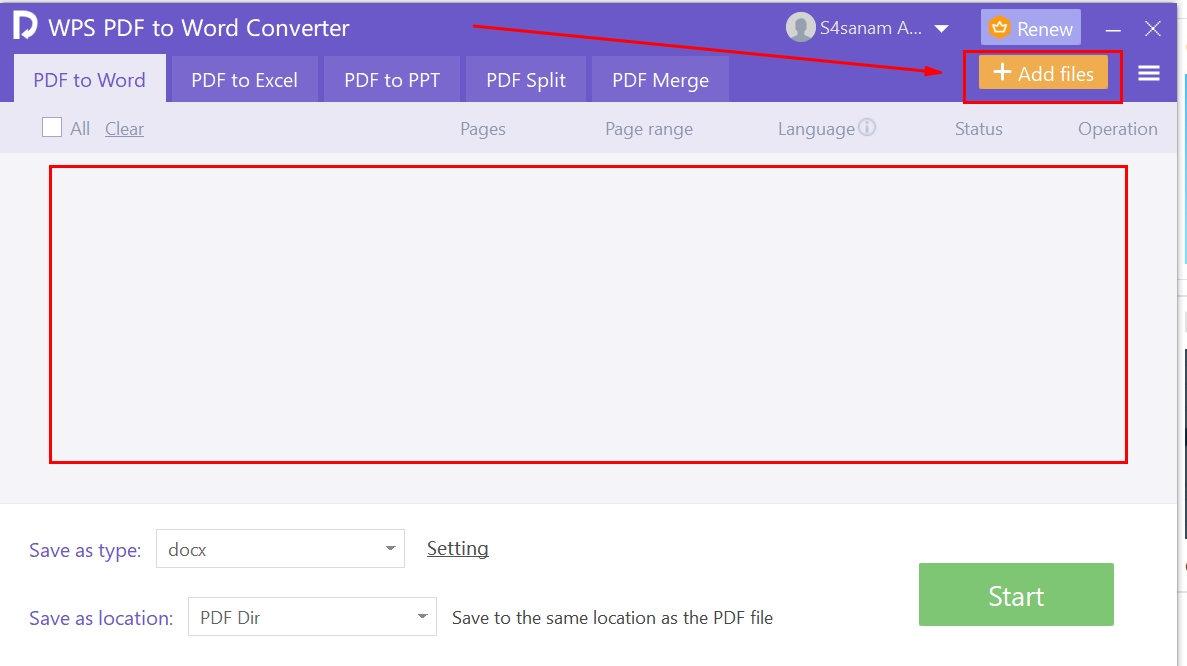
Task: Switch to the PDF to Excel tab
Action: tap(245, 79)
